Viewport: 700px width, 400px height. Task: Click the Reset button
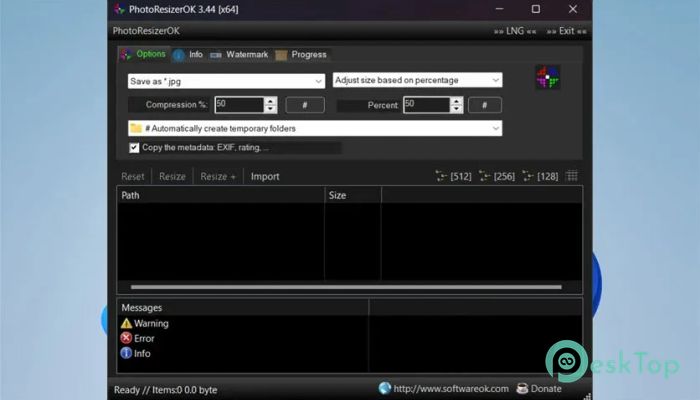click(x=133, y=177)
